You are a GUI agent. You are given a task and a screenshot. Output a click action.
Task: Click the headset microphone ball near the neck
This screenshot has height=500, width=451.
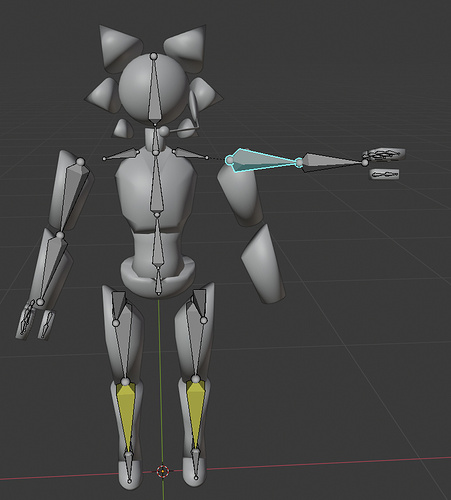tap(164, 131)
